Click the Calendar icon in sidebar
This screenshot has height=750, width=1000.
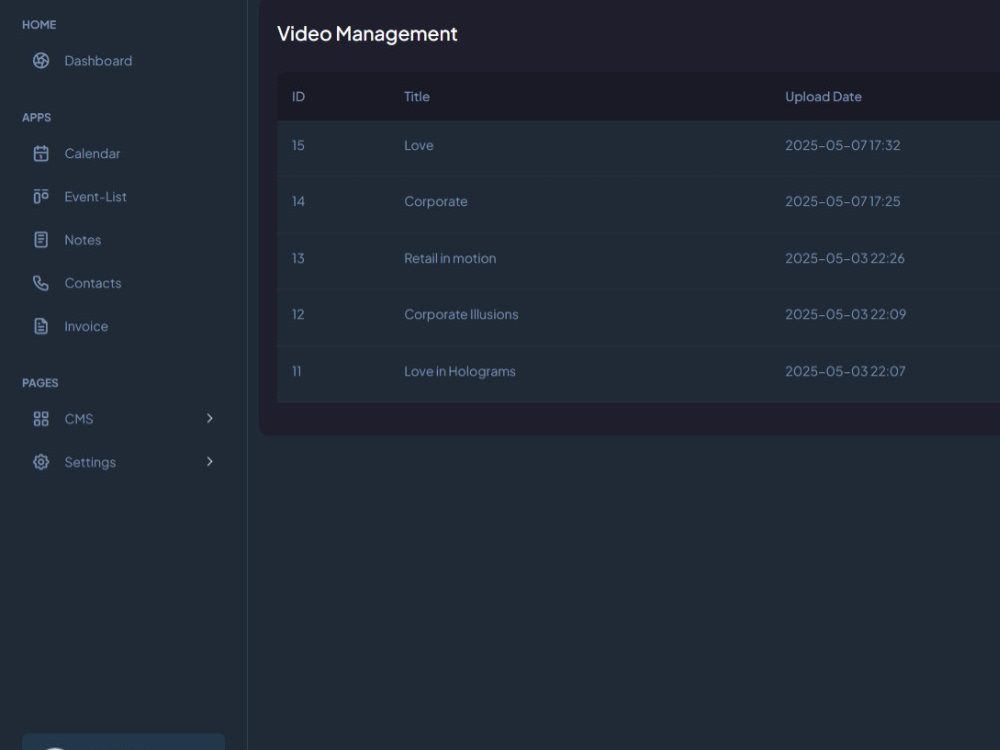pos(41,154)
